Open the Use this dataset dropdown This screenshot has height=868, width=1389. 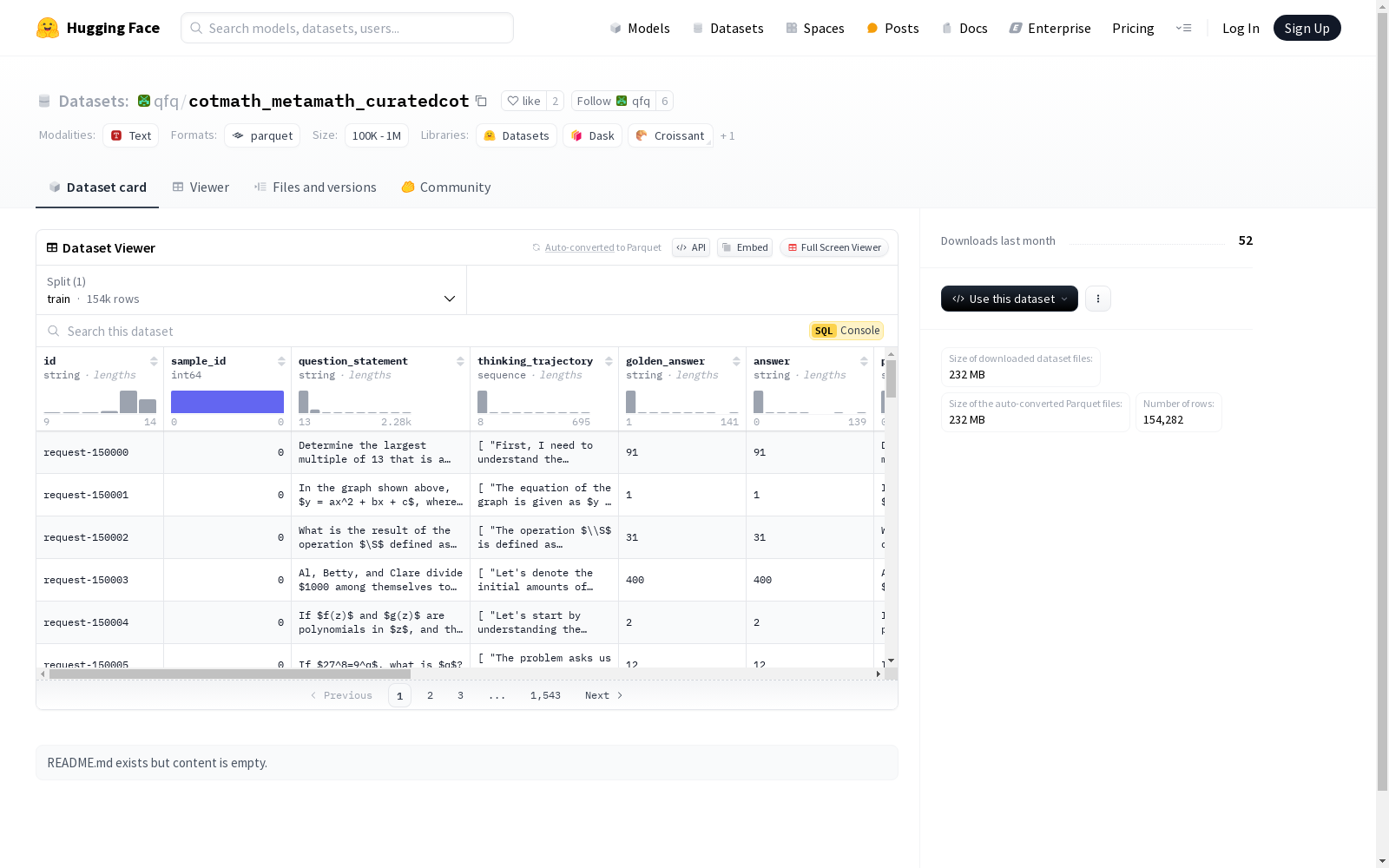[1010, 299]
